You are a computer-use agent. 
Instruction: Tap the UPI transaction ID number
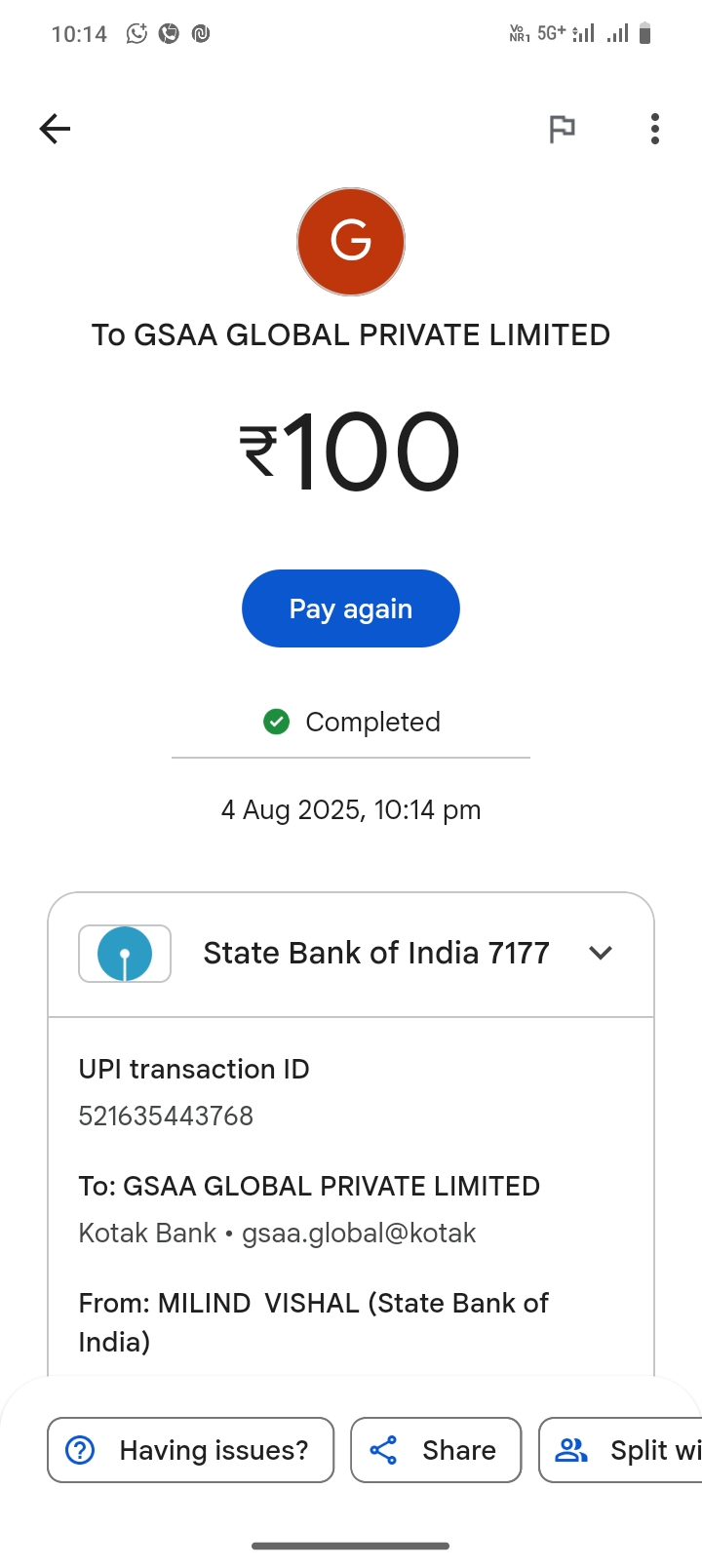tap(166, 1116)
